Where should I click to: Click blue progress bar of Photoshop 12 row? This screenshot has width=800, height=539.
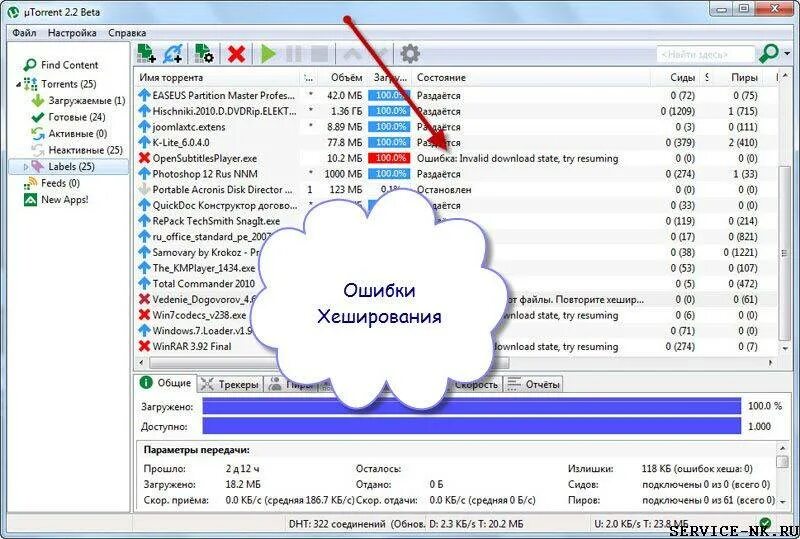pos(390,174)
